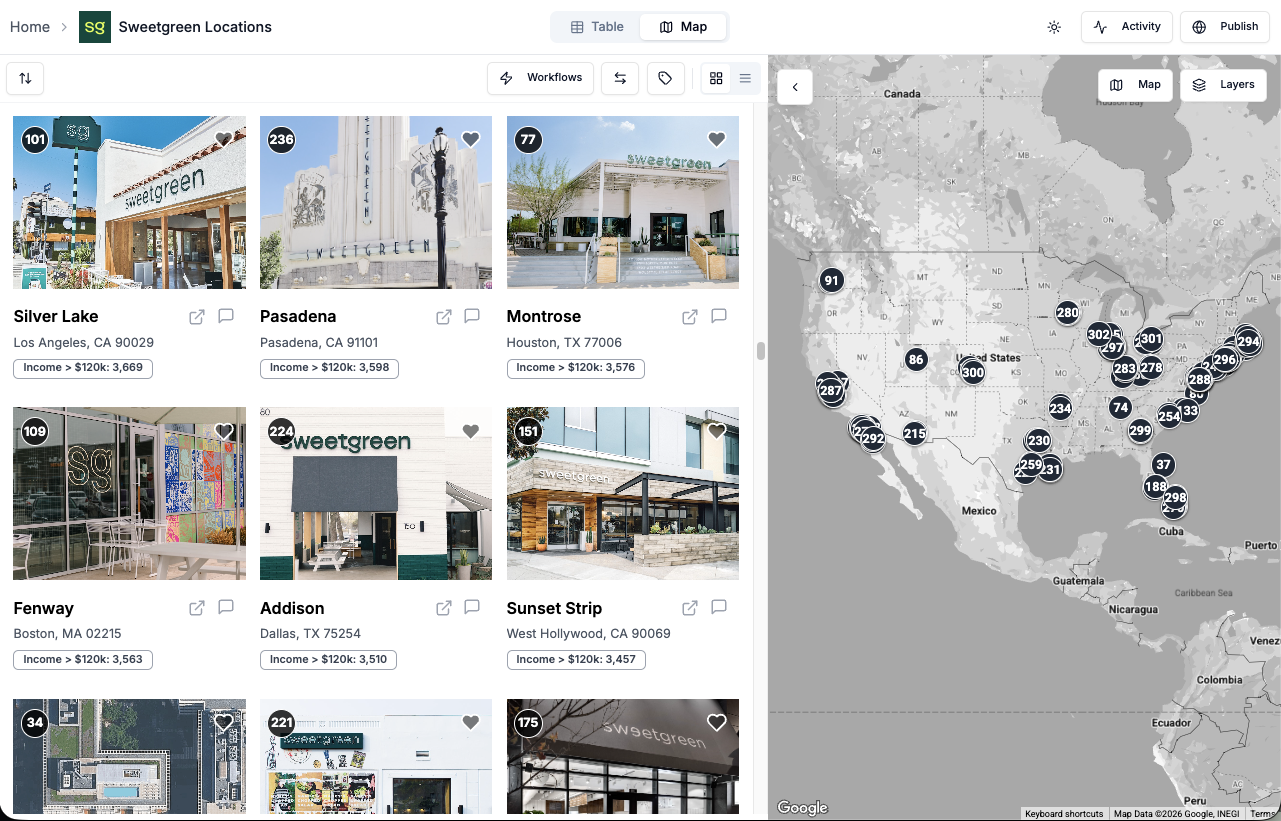Switch to the Table view tab
The image size is (1281, 821).
(x=597, y=27)
